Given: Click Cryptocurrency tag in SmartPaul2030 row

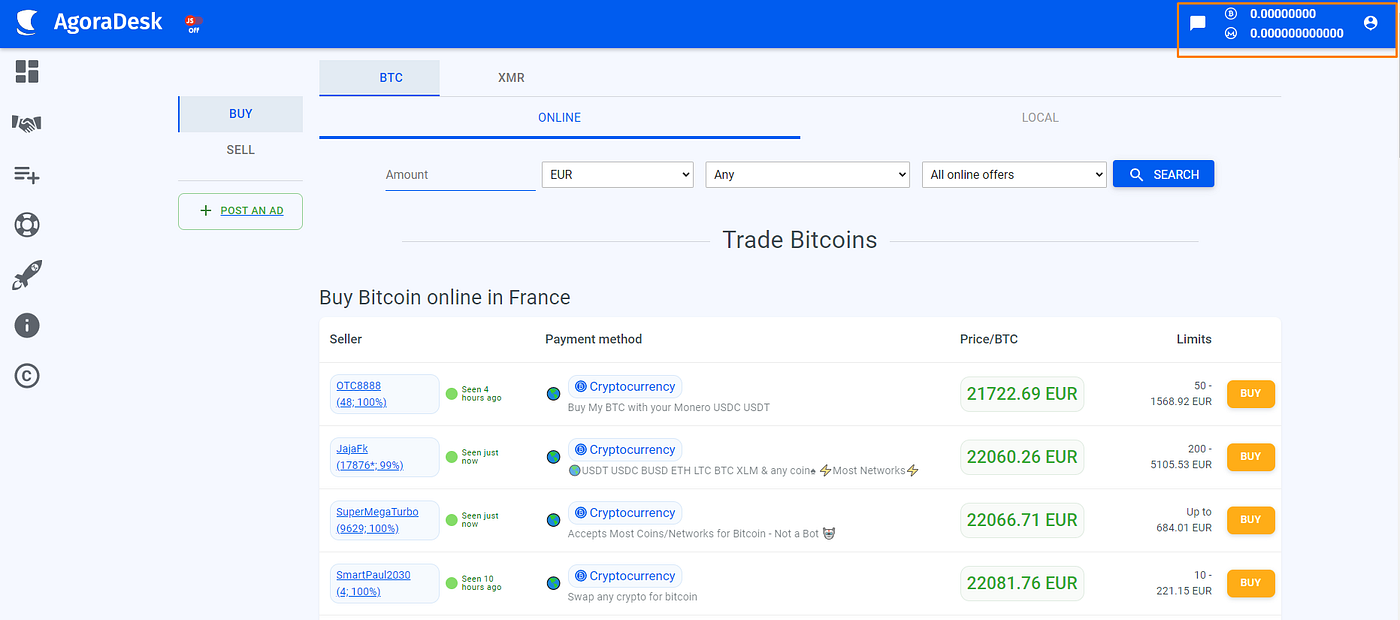Looking at the screenshot, I should tap(625, 576).
